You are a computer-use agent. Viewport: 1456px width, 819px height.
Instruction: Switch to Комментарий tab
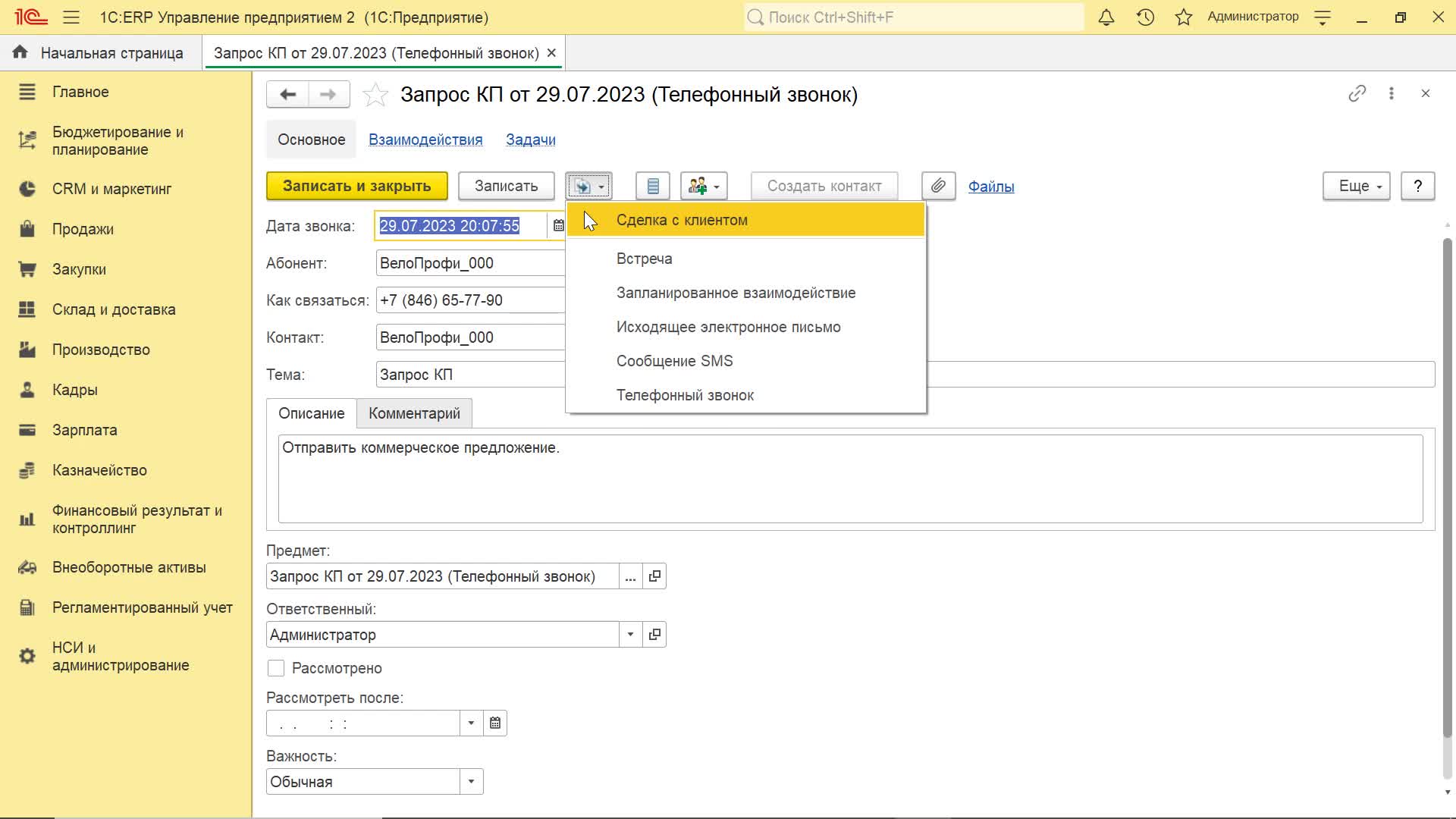(414, 413)
